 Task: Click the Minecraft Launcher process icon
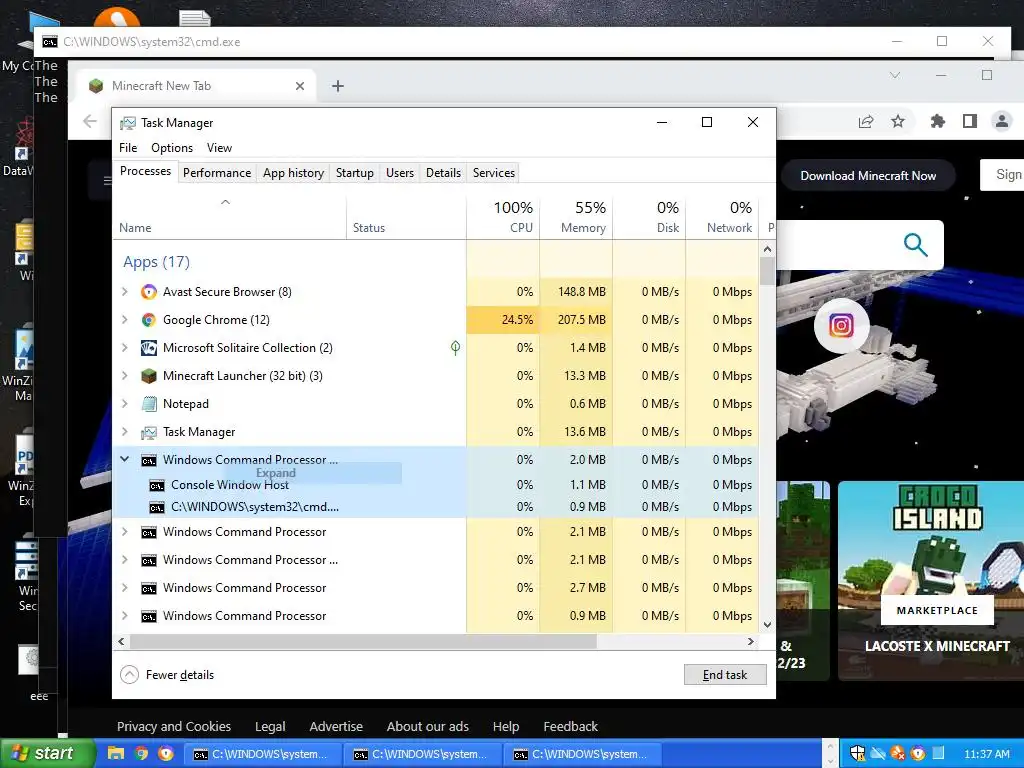pyautogui.click(x=149, y=376)
